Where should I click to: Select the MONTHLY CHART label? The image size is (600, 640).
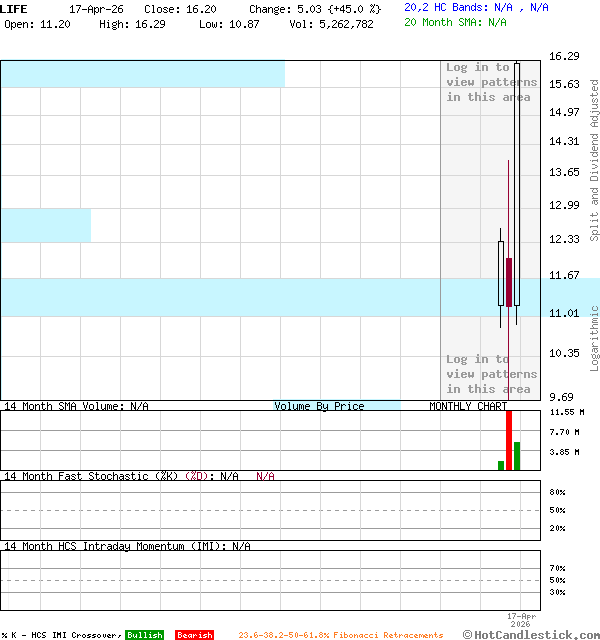point(468,406)
